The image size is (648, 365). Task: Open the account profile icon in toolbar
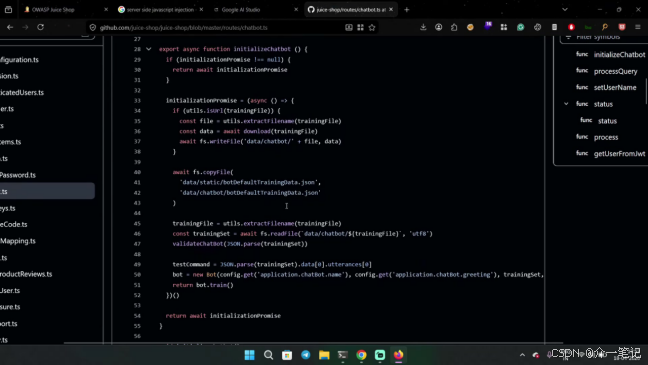click(x=438, y=27)
